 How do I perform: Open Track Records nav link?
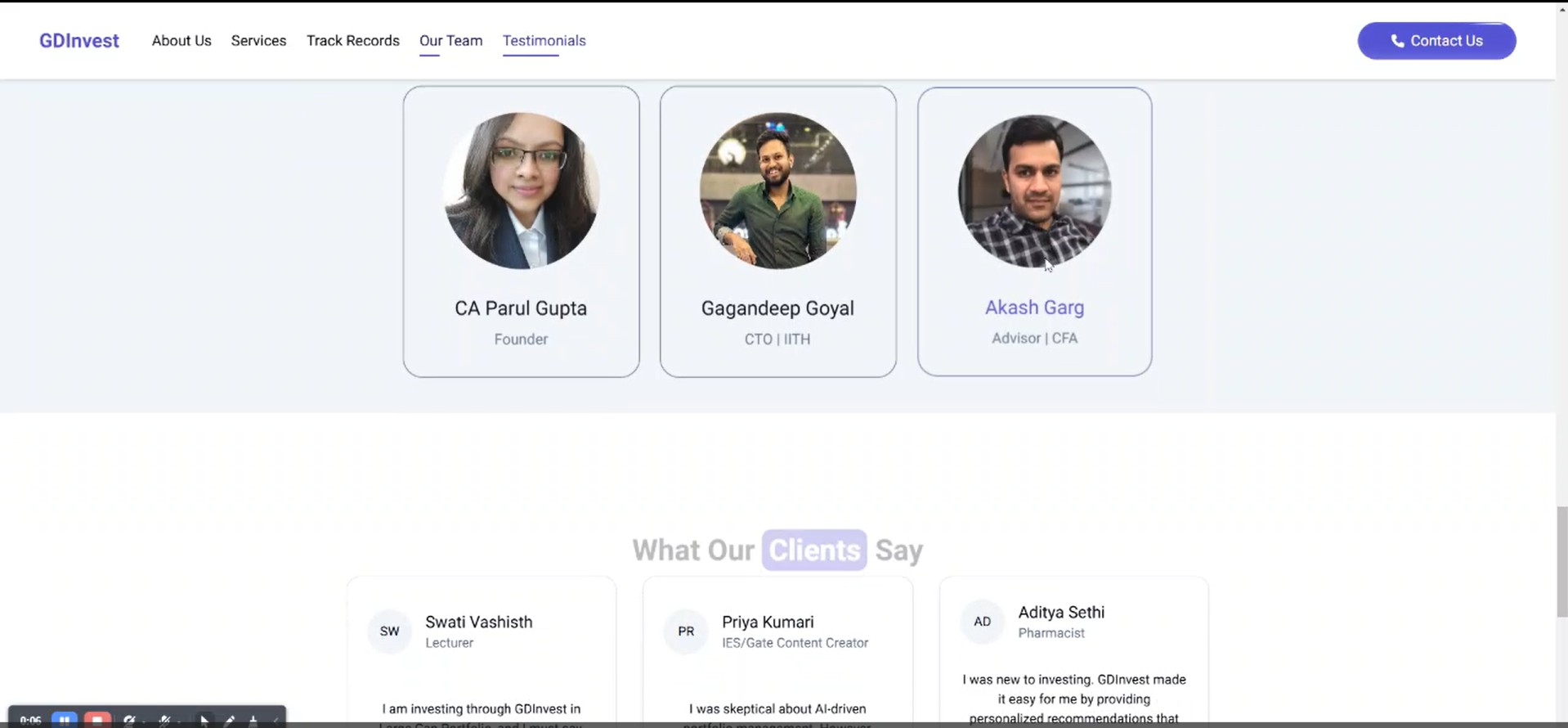point(353,41)
